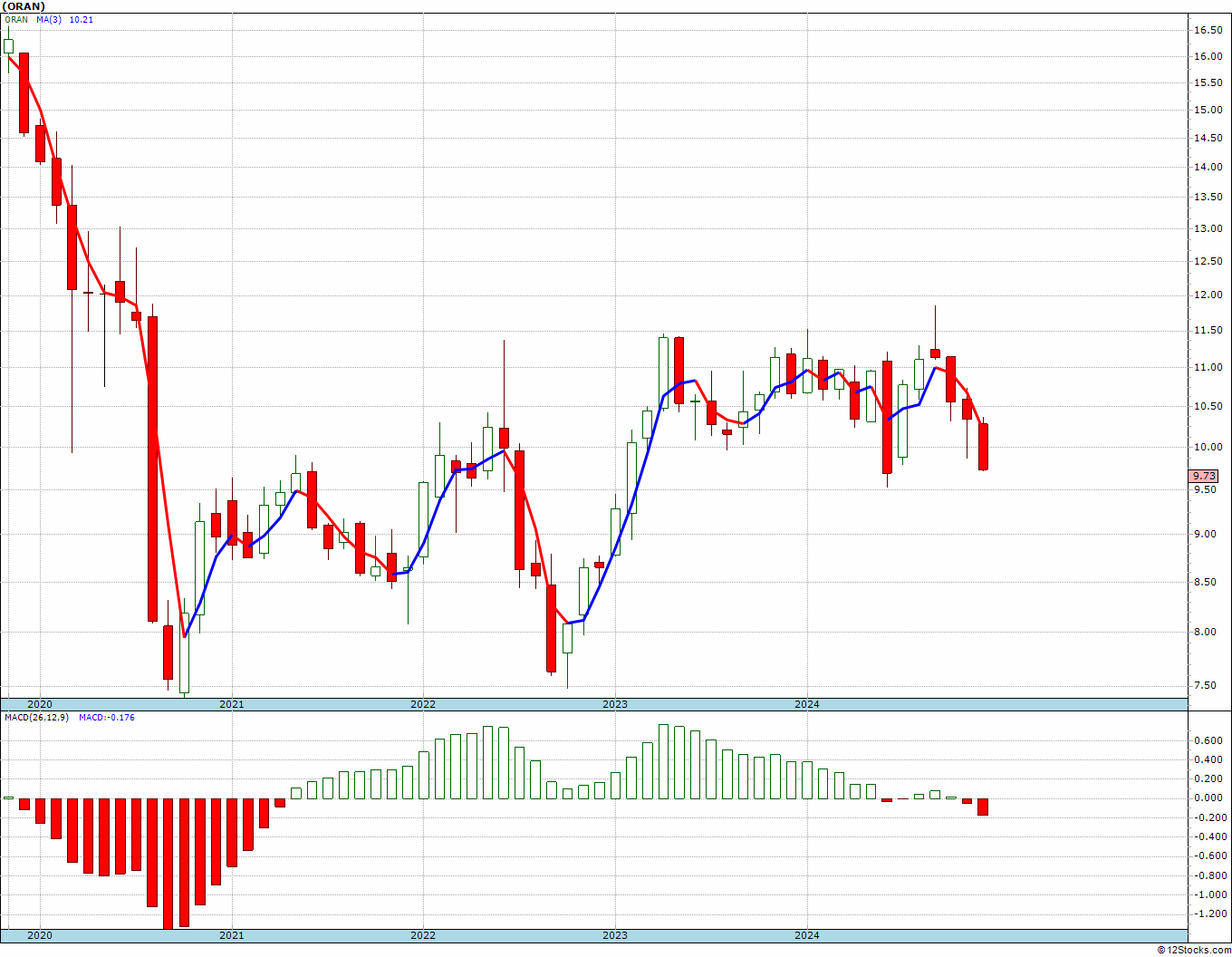Click the 16.50 price axis label

(1208, 30)
